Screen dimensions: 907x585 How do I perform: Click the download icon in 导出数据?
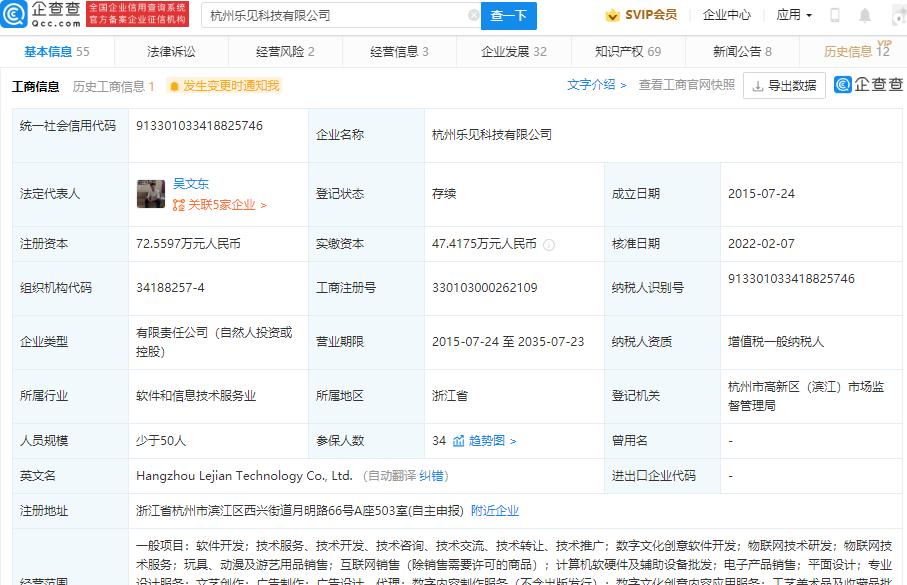coord(757,86)
